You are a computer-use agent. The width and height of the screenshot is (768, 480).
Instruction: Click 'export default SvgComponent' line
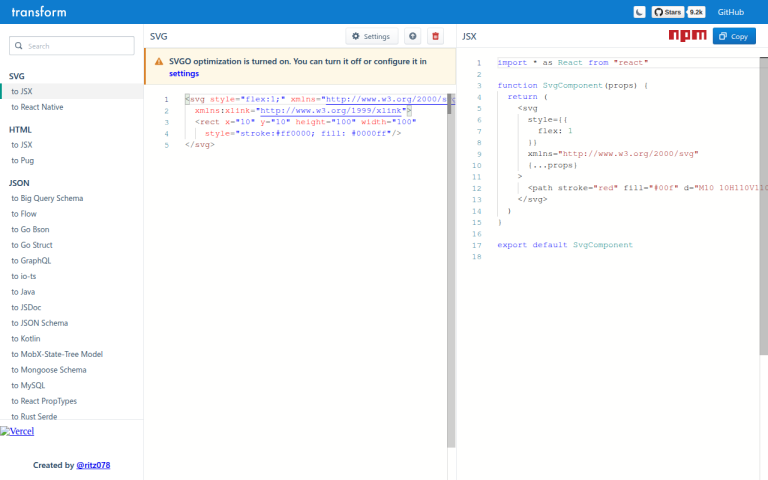click(x=565, y=245)
